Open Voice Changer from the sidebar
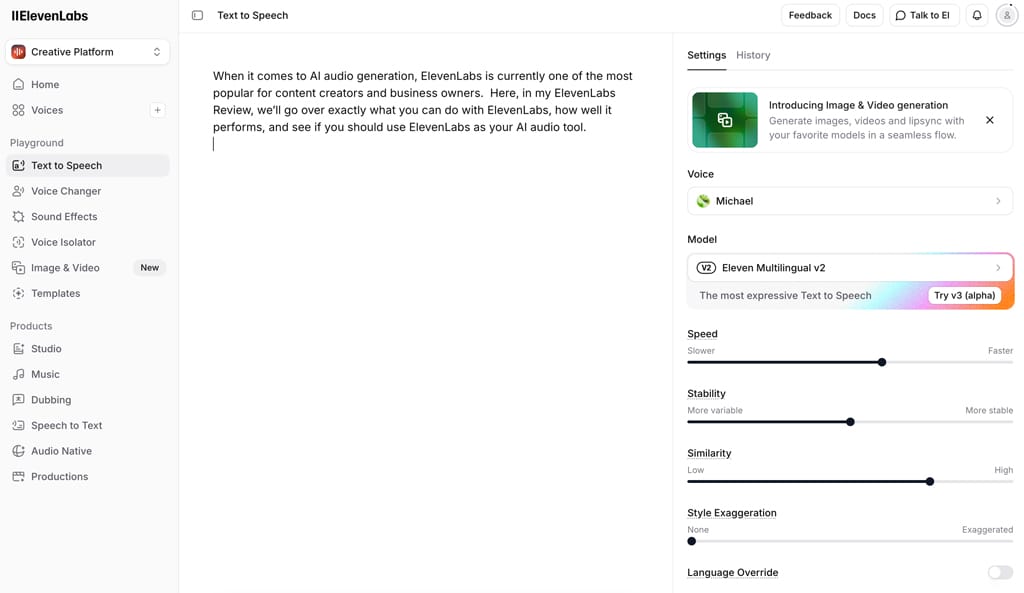Image resolution: width=1024 pixels, height=593 pixels. click(x=66, y=191)
